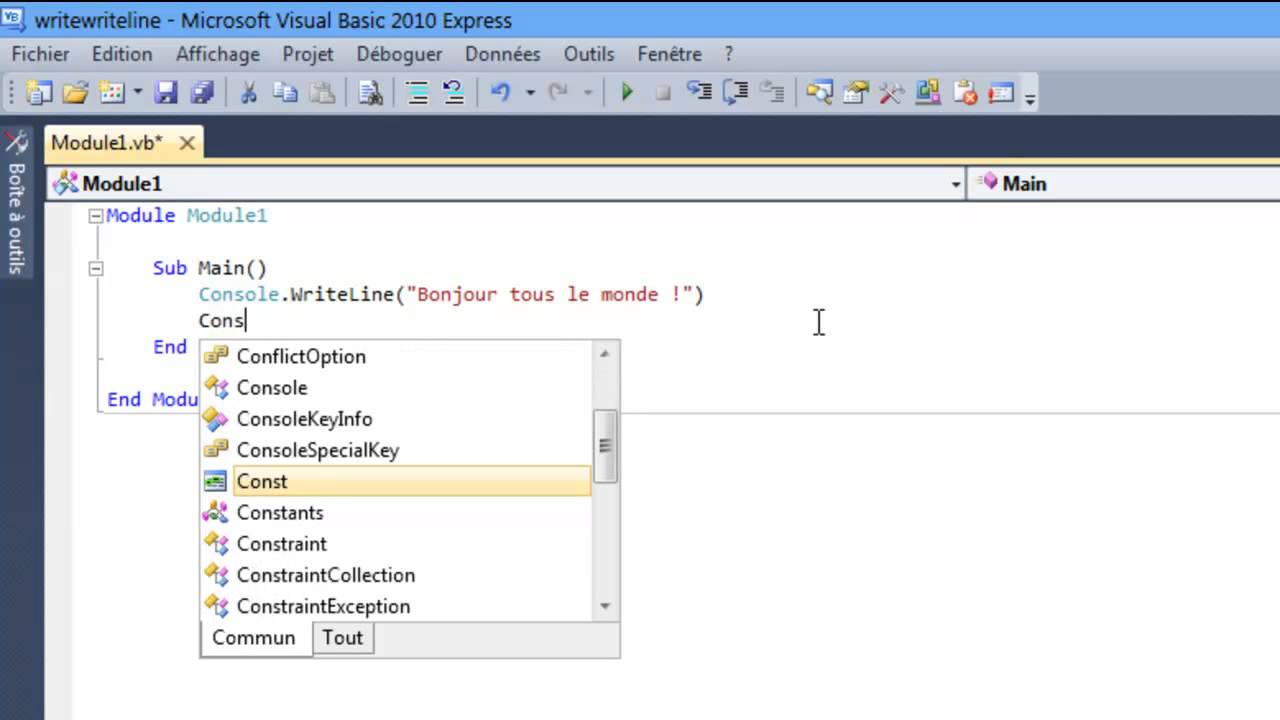
Task: Open the Données menu
Action: pyautogui.click(x=503, y=54)
